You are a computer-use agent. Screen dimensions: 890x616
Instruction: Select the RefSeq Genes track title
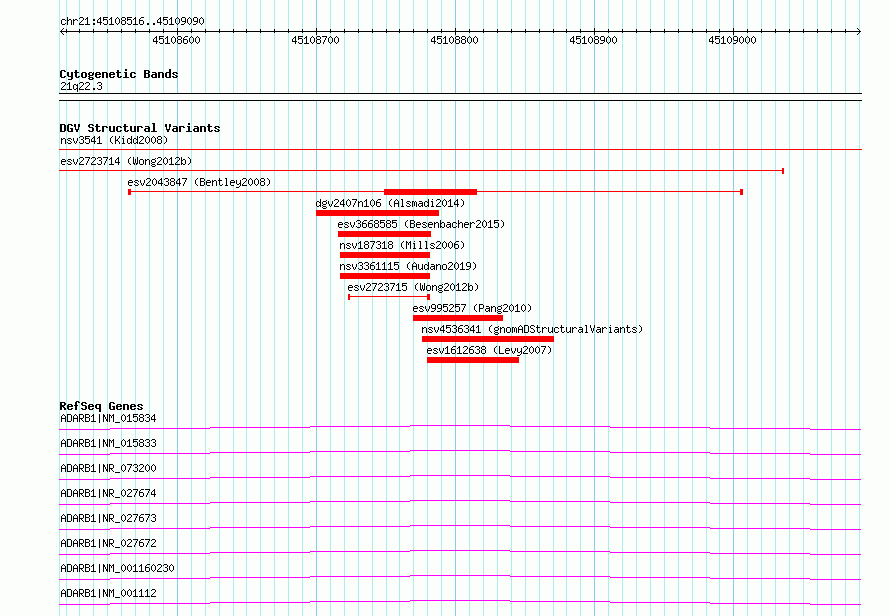tap(101, 406)
